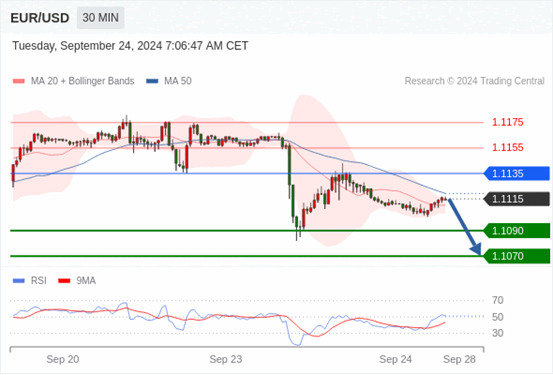Click the 9MA red legend swatch
The image size is (553, 375).
pos(64,281)
